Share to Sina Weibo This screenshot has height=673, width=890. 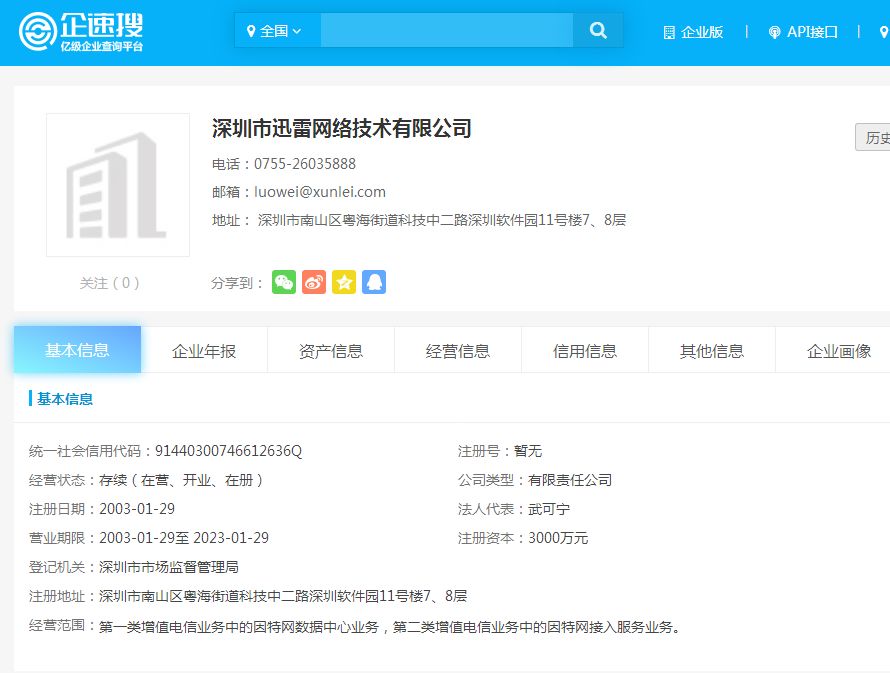[314, 283]
